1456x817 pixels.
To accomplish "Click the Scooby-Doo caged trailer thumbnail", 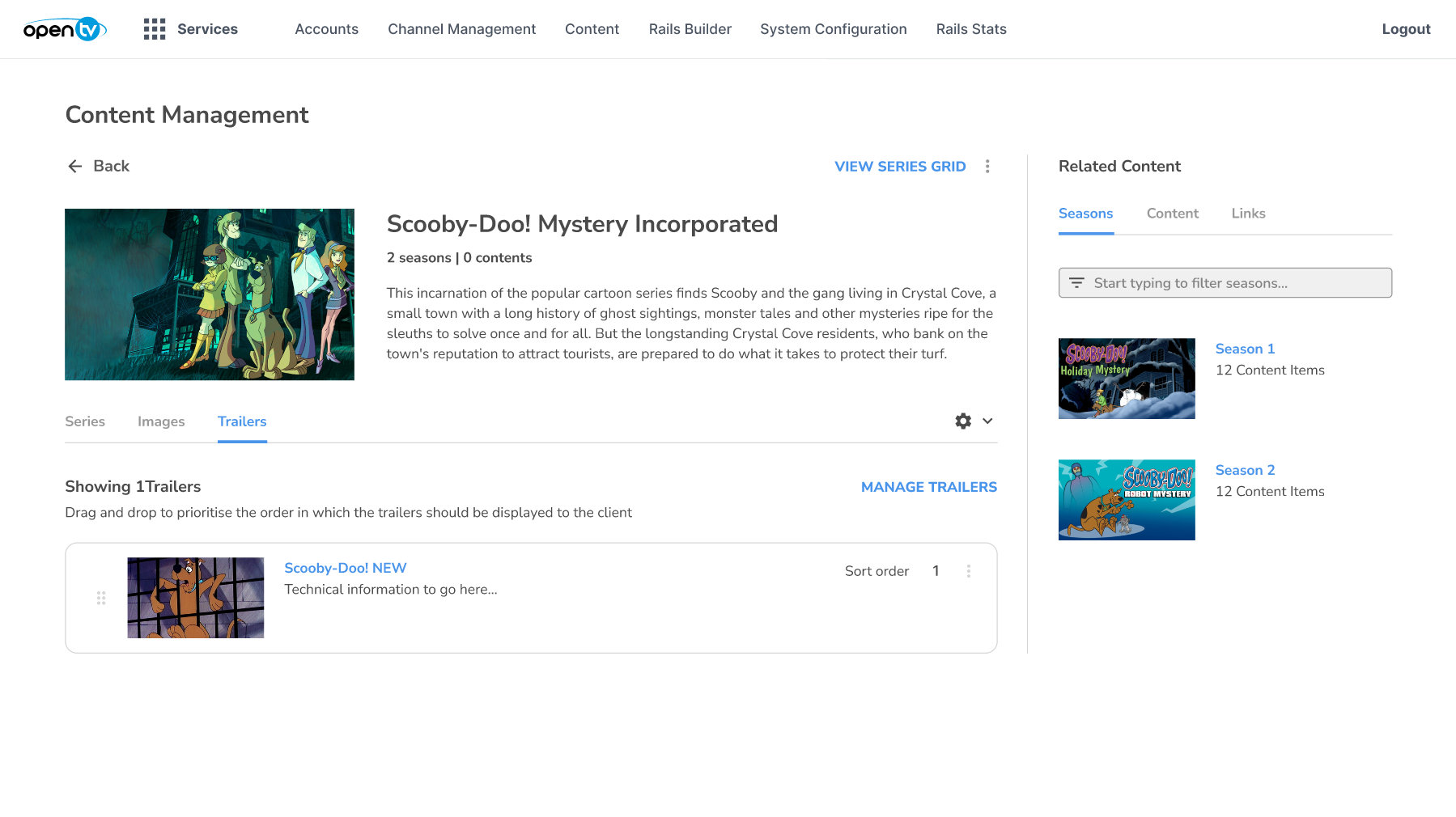I will click(x=196, y=598).
